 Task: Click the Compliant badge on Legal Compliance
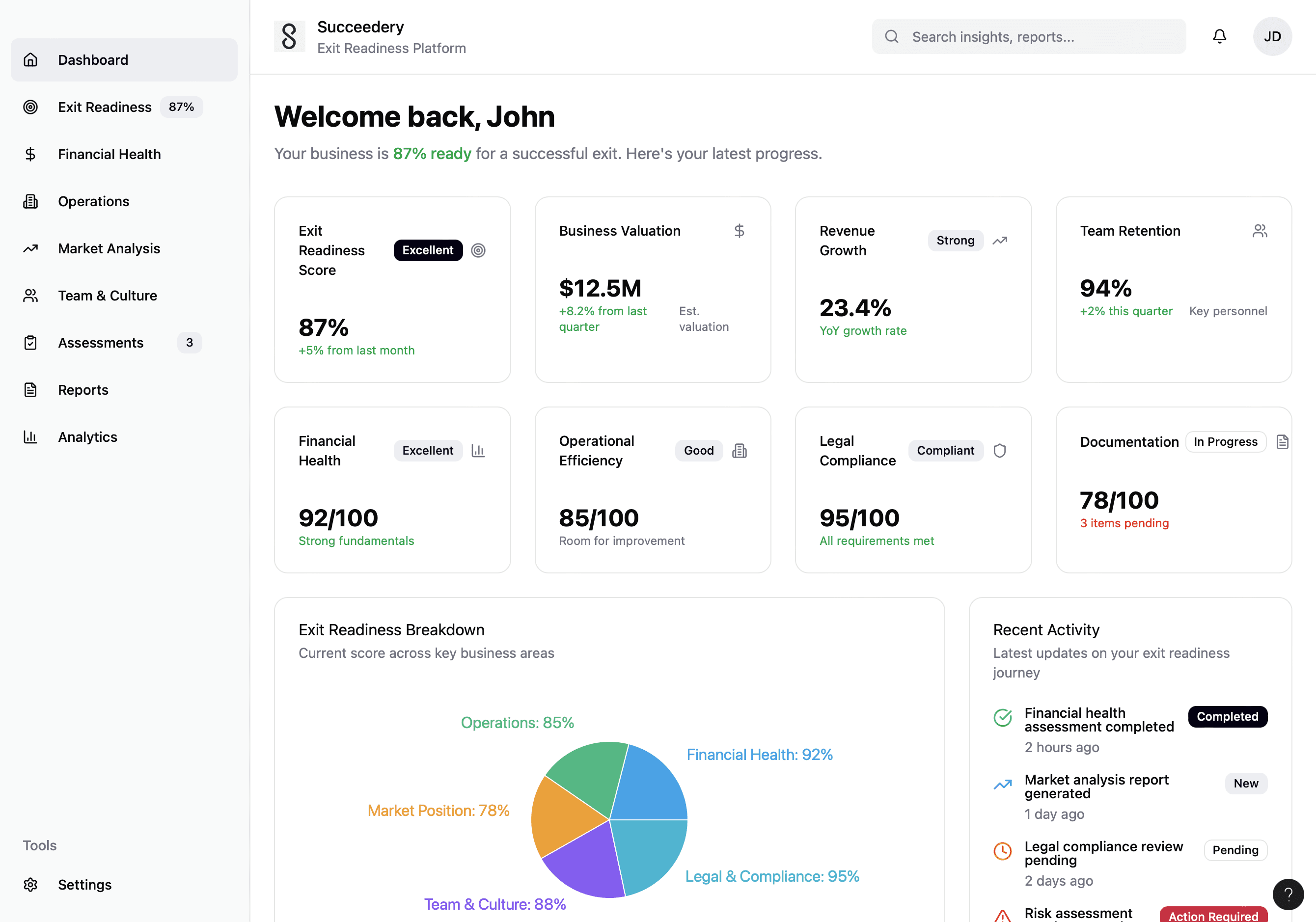point(945,451)
